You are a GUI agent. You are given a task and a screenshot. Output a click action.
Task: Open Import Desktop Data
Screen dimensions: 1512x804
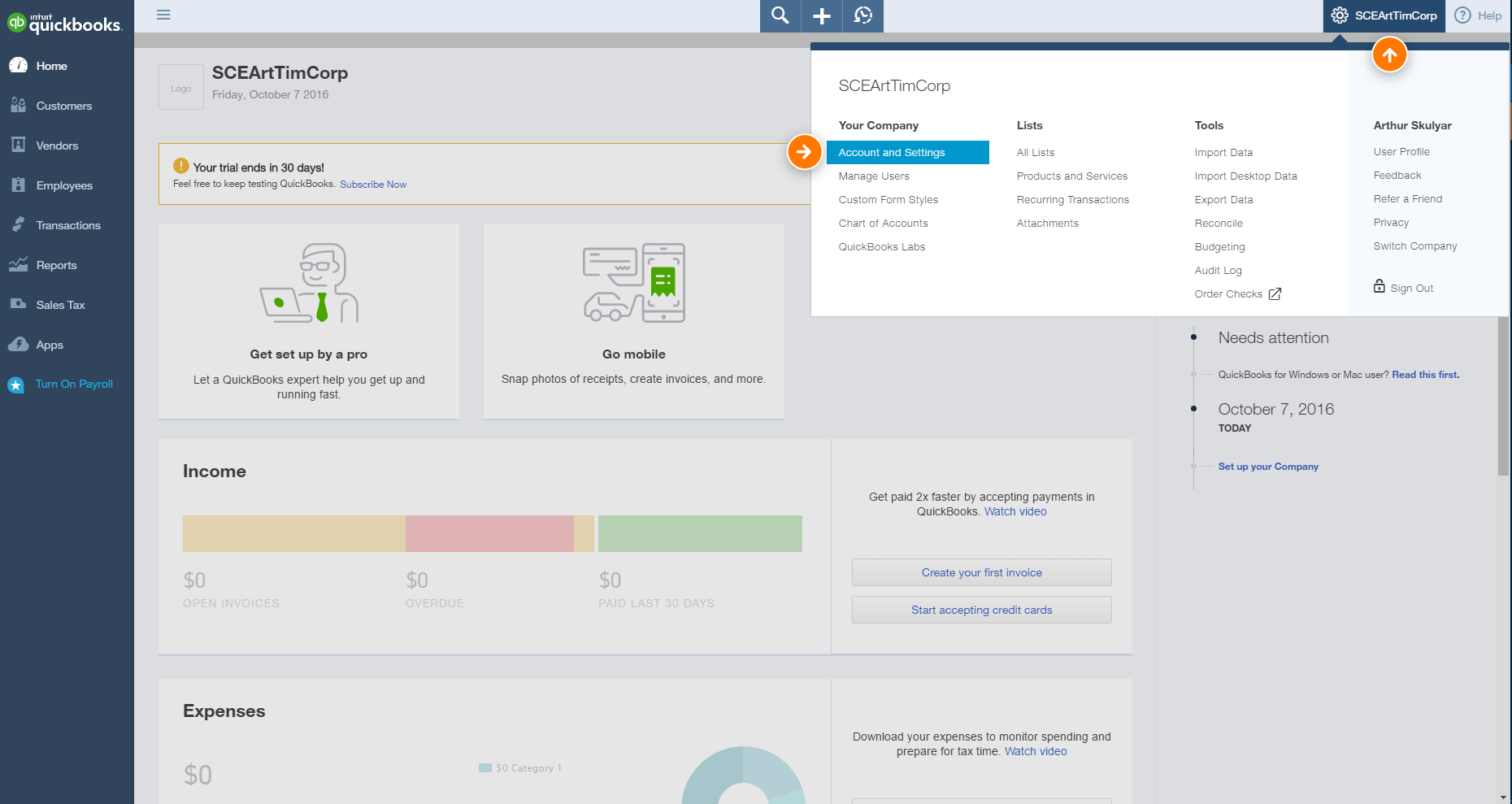click(1246, 176)
